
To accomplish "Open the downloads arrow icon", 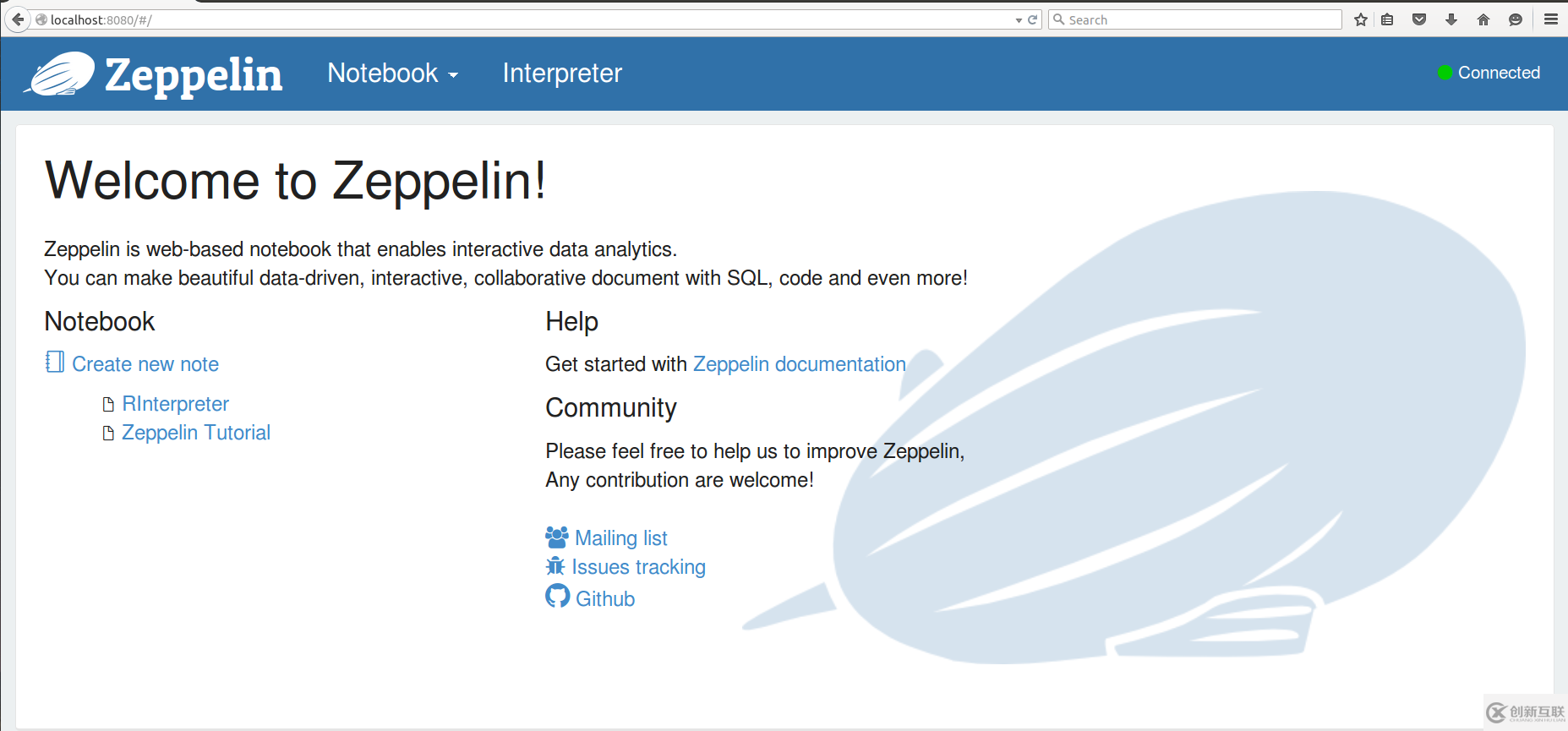I will tap(1451, 19).
